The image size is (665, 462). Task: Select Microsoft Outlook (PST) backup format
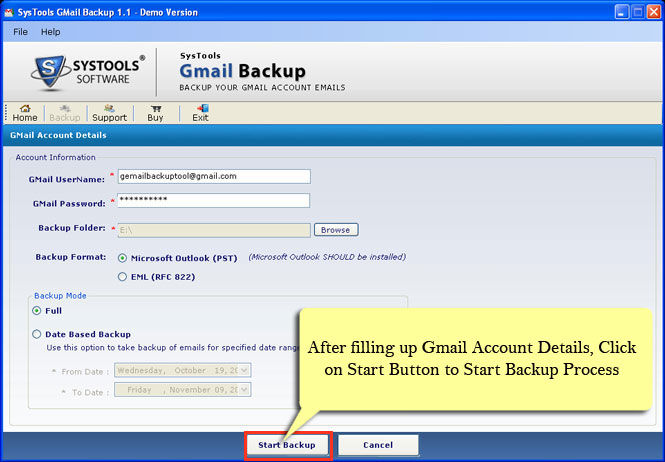[x=122, y=258]
